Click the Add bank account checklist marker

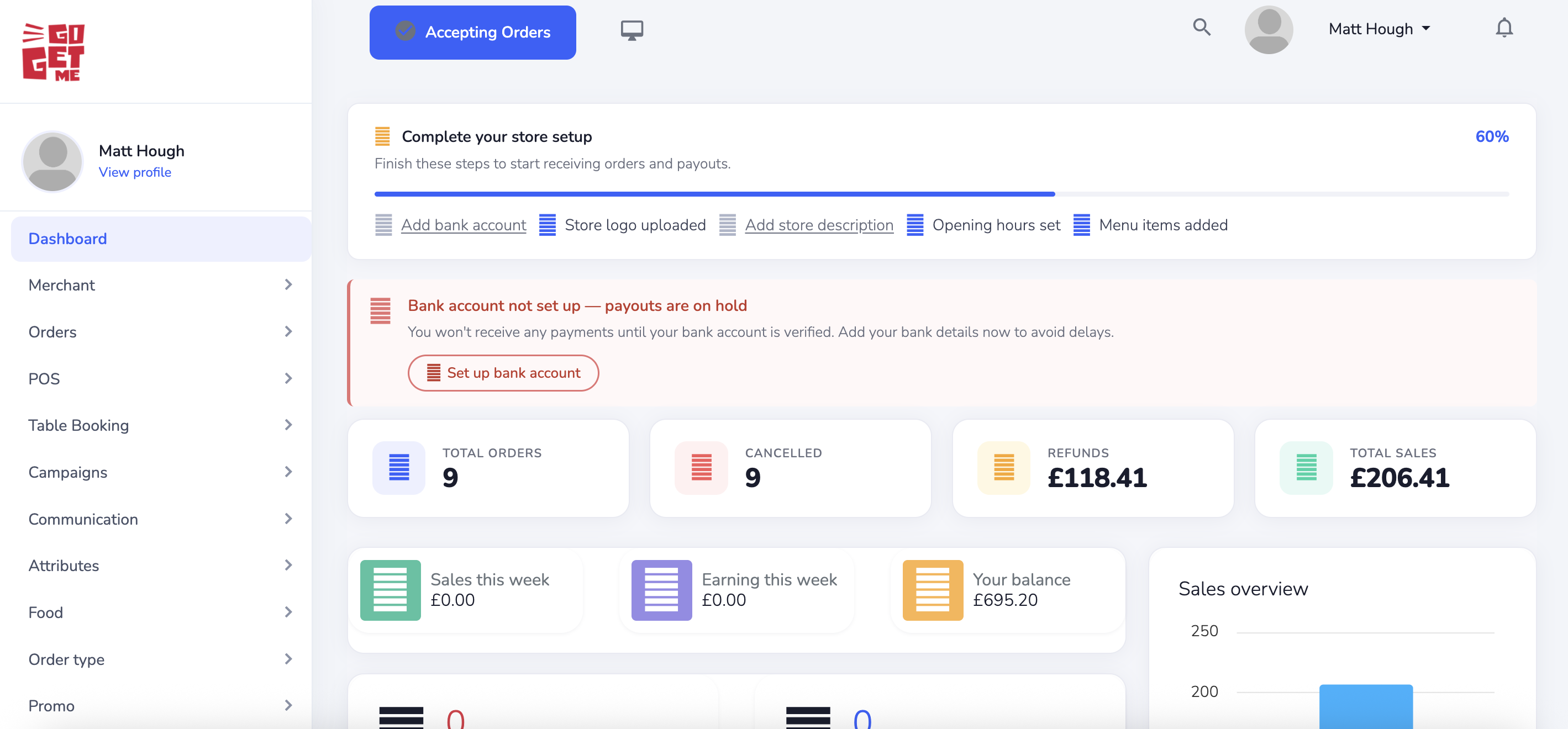[383, 225]
